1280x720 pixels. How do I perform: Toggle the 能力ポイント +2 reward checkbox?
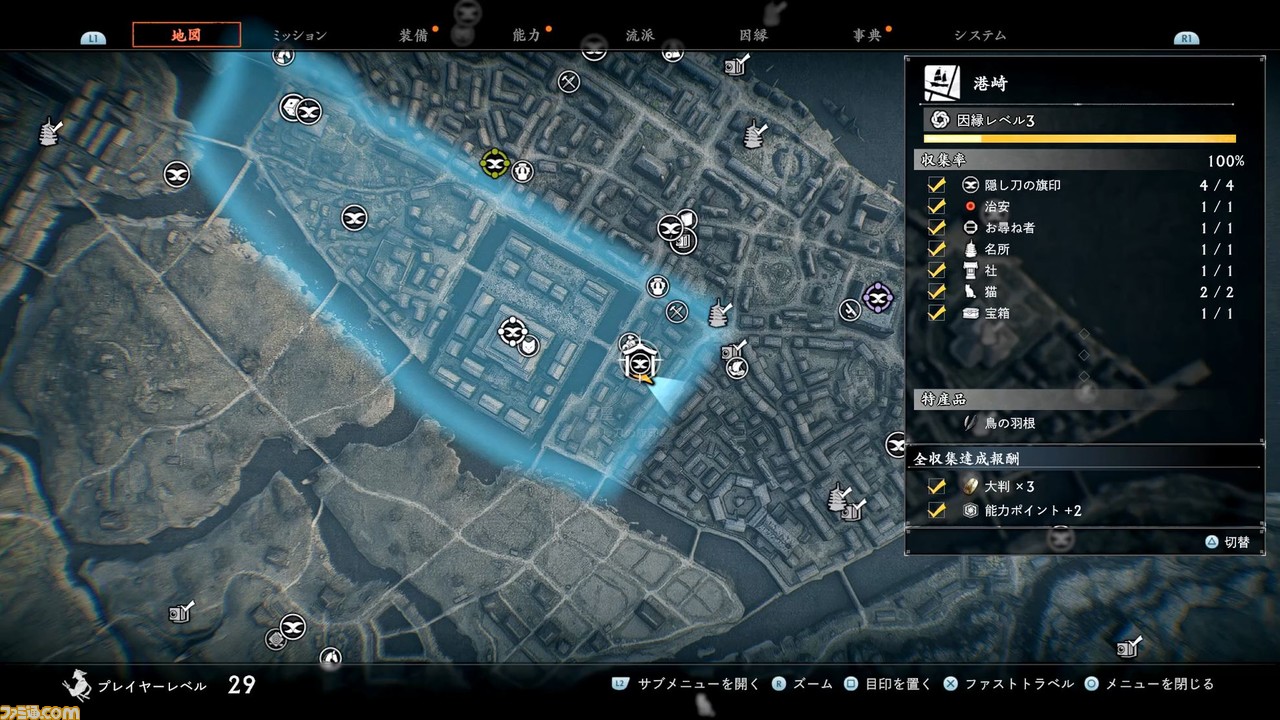pyautogui.click(x=937, y=510)
